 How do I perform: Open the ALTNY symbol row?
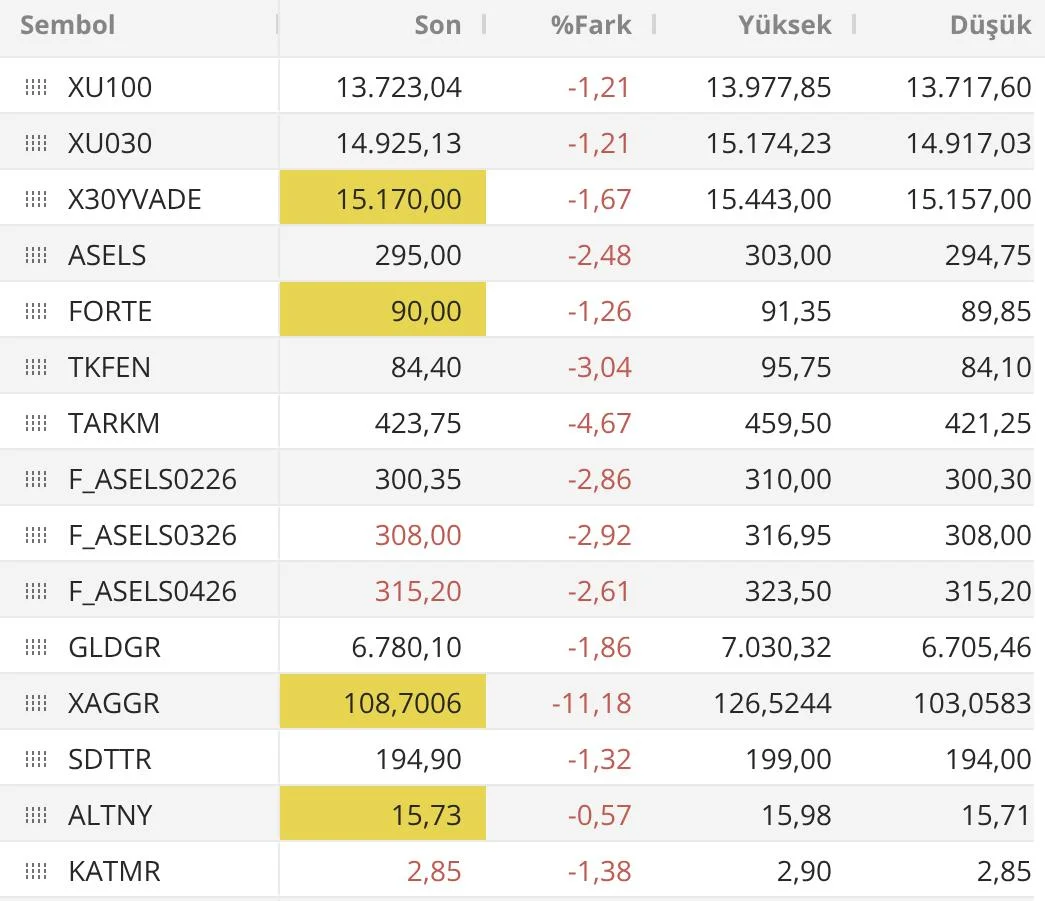pos(110,815)
